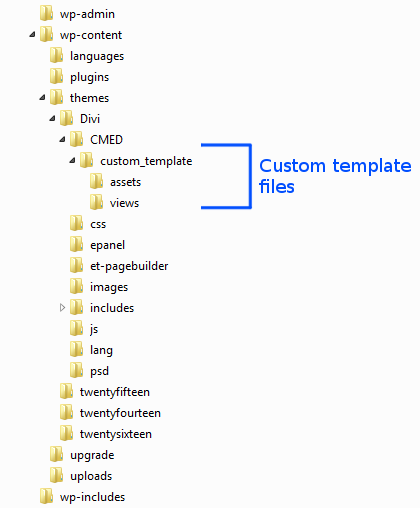This screenshot has width=420, height=508.
Task: Select the epanel folder label
Action: (107, 245)
